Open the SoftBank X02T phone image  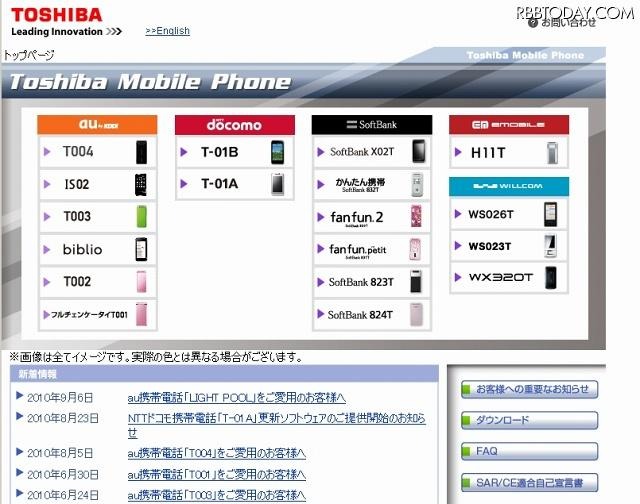418,151
